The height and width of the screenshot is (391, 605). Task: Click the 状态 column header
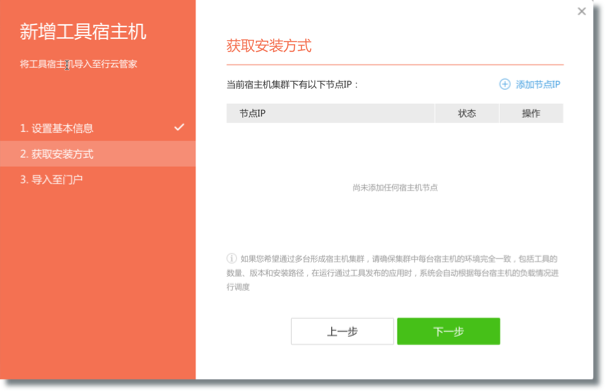[x=467, y=113]
